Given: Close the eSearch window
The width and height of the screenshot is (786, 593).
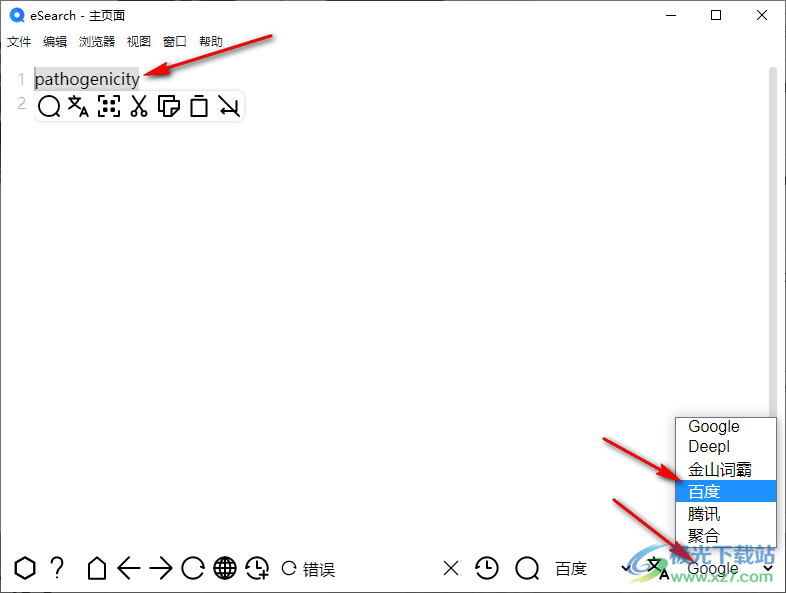Looking at the screenshot, I should tap(761, 16).
